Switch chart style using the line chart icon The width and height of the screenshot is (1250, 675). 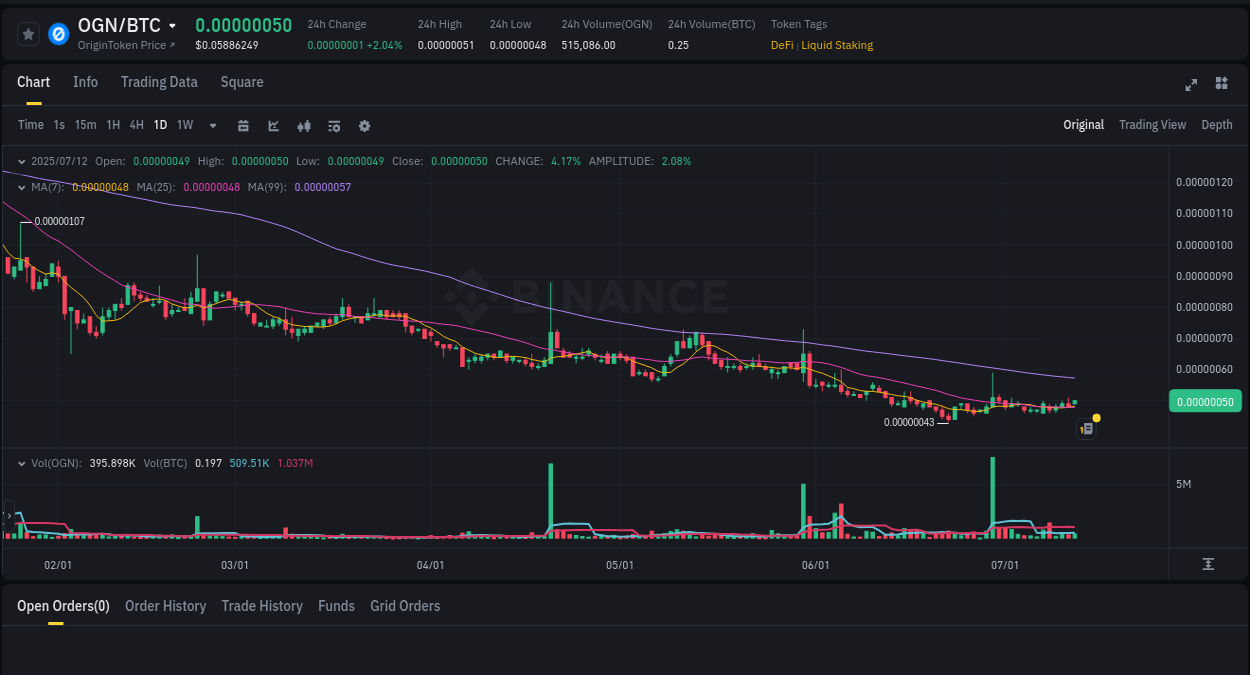click(x=273, y=125)
